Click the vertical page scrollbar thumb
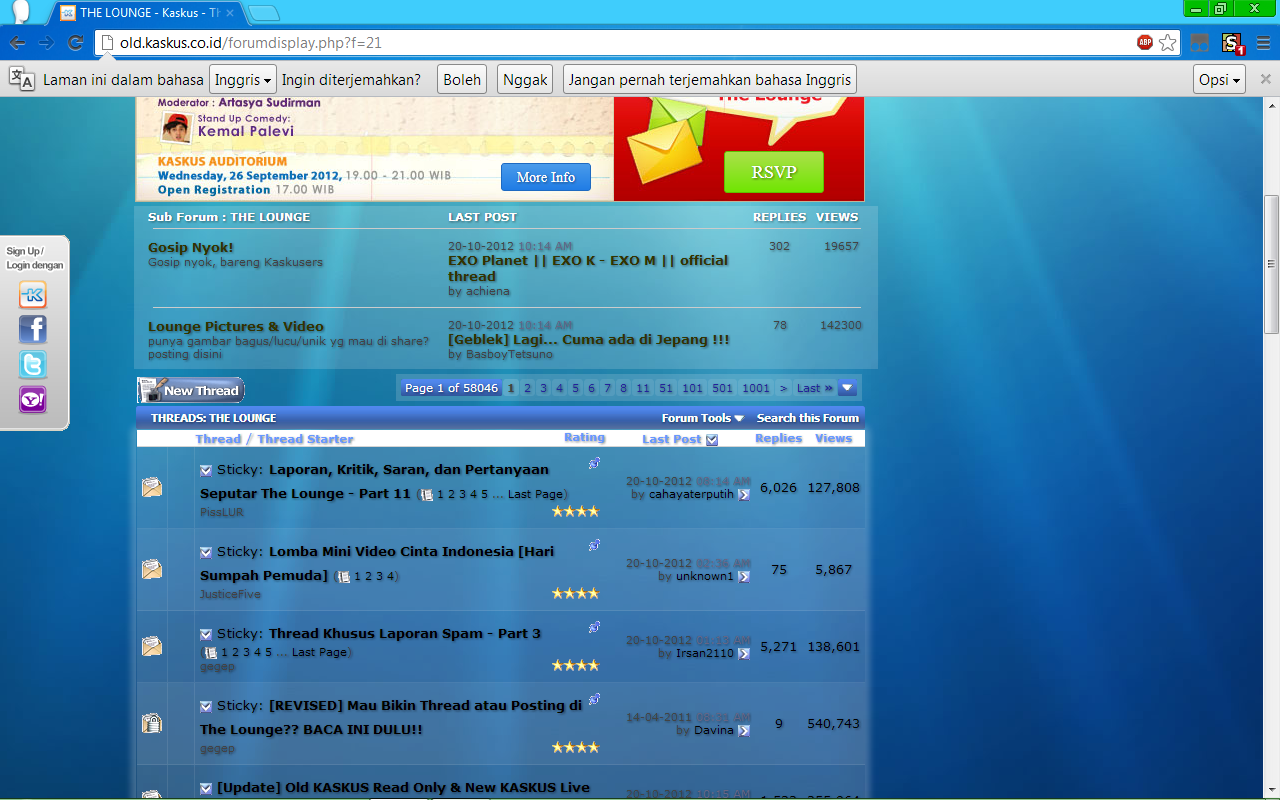Screen dimensions: 1280x800 pos(1271,264)
